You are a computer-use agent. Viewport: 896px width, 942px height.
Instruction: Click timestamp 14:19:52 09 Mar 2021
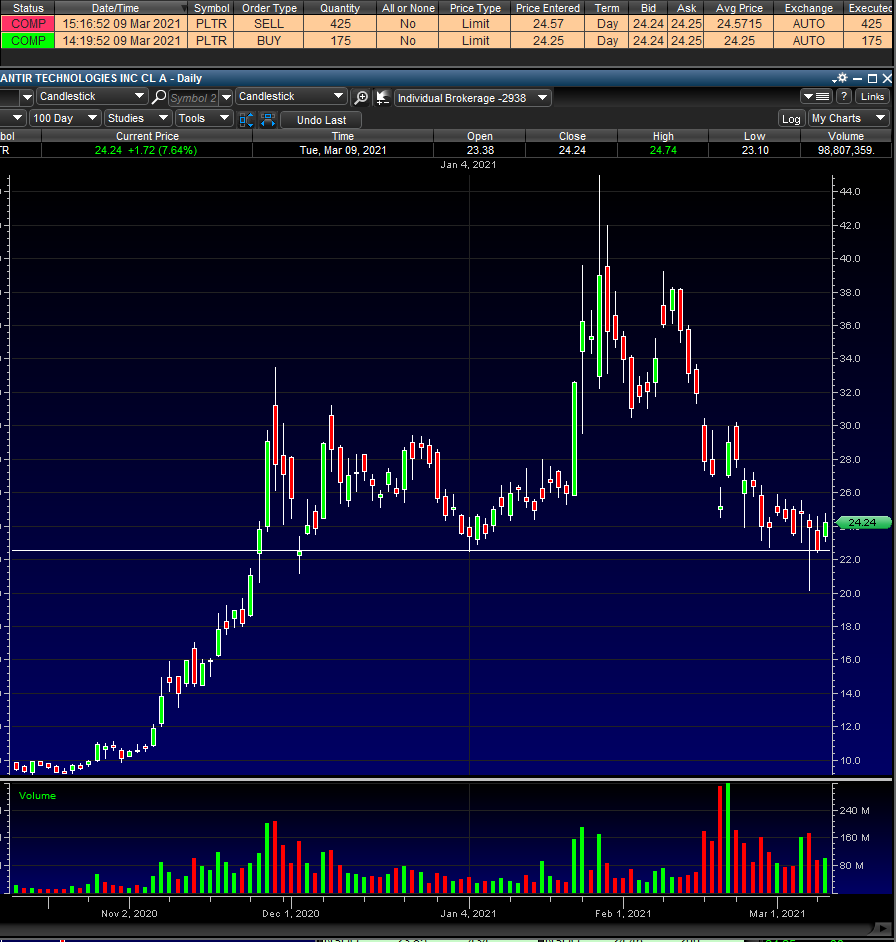coord(121,40)
